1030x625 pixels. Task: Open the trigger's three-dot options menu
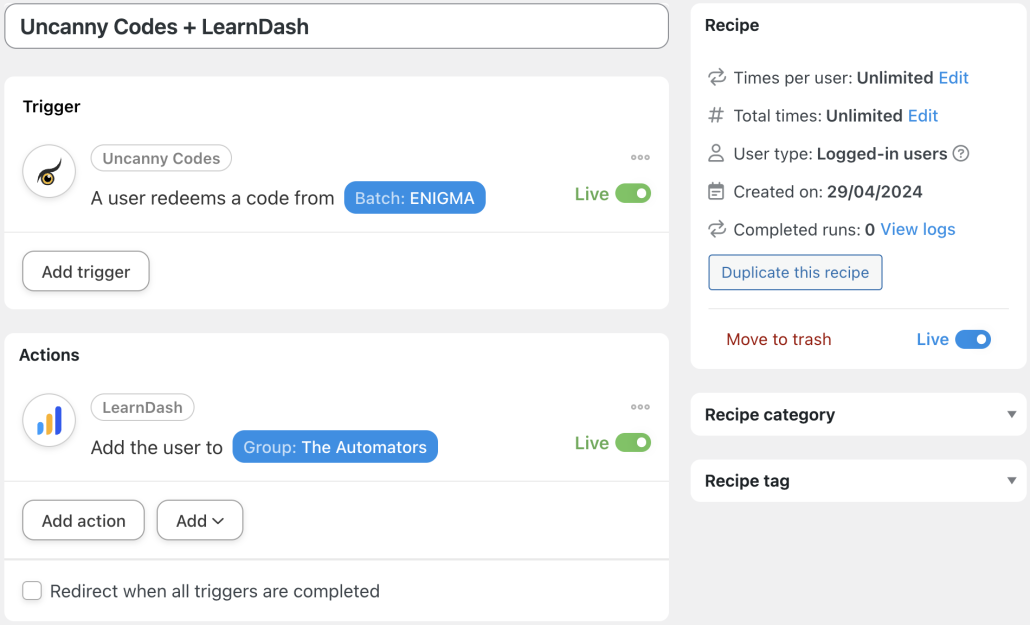(639, 157)
